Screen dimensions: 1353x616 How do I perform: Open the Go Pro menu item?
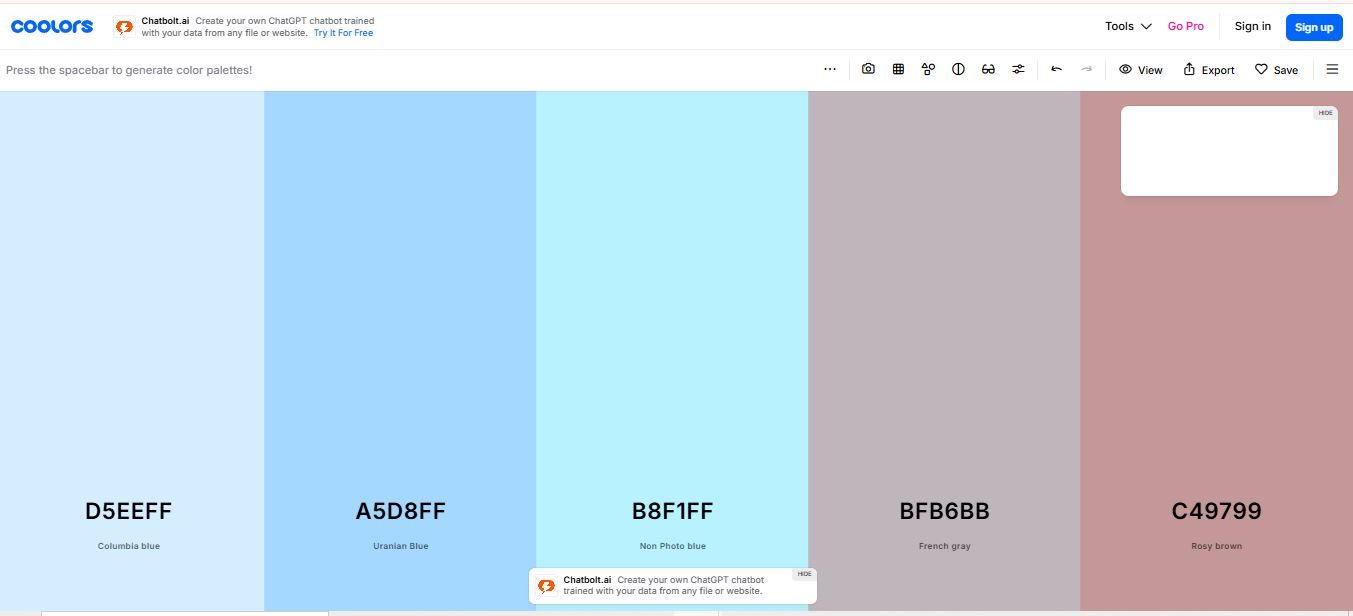1185,26
